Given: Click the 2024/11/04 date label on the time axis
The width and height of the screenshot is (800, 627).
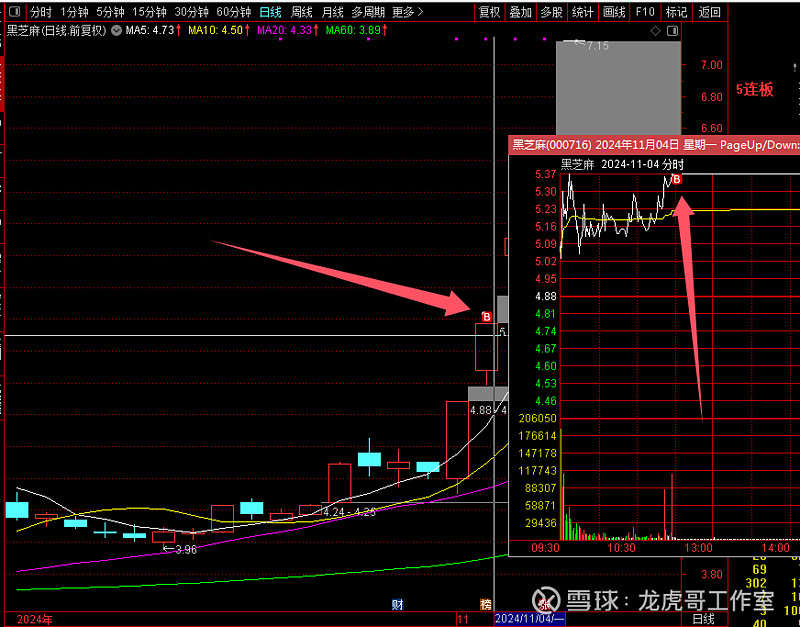Looking at the screenshot, I should pos(530,619).
